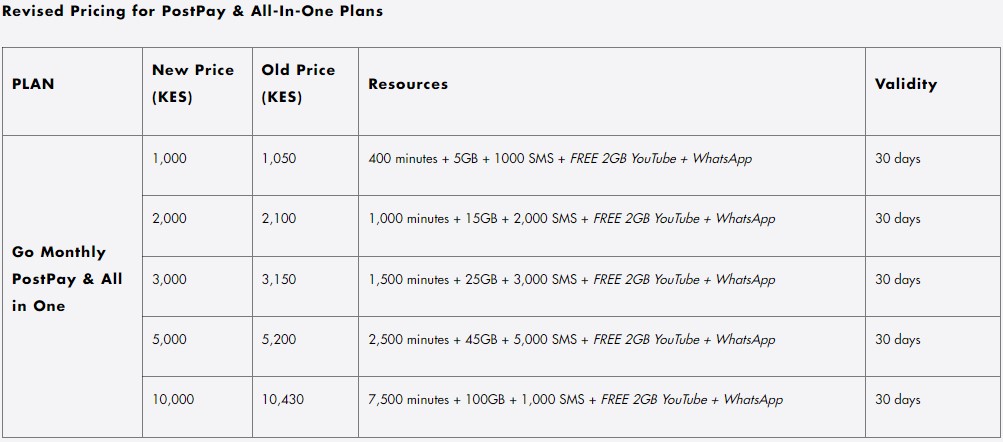Image resolution: width=1003 pixels, height=442 pixels.
Task: Click the 3,000 new price cell
Action: [x=169, y=280]
